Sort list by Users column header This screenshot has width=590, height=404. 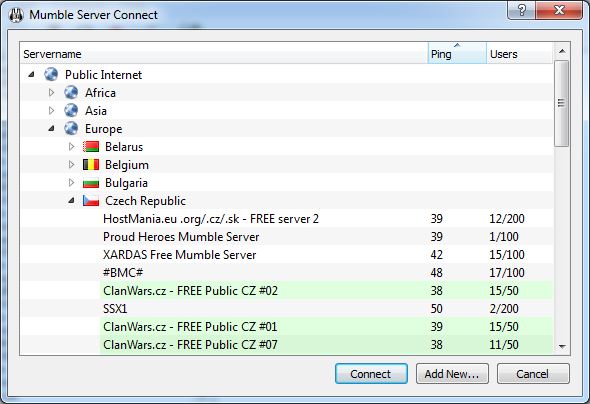520,54
